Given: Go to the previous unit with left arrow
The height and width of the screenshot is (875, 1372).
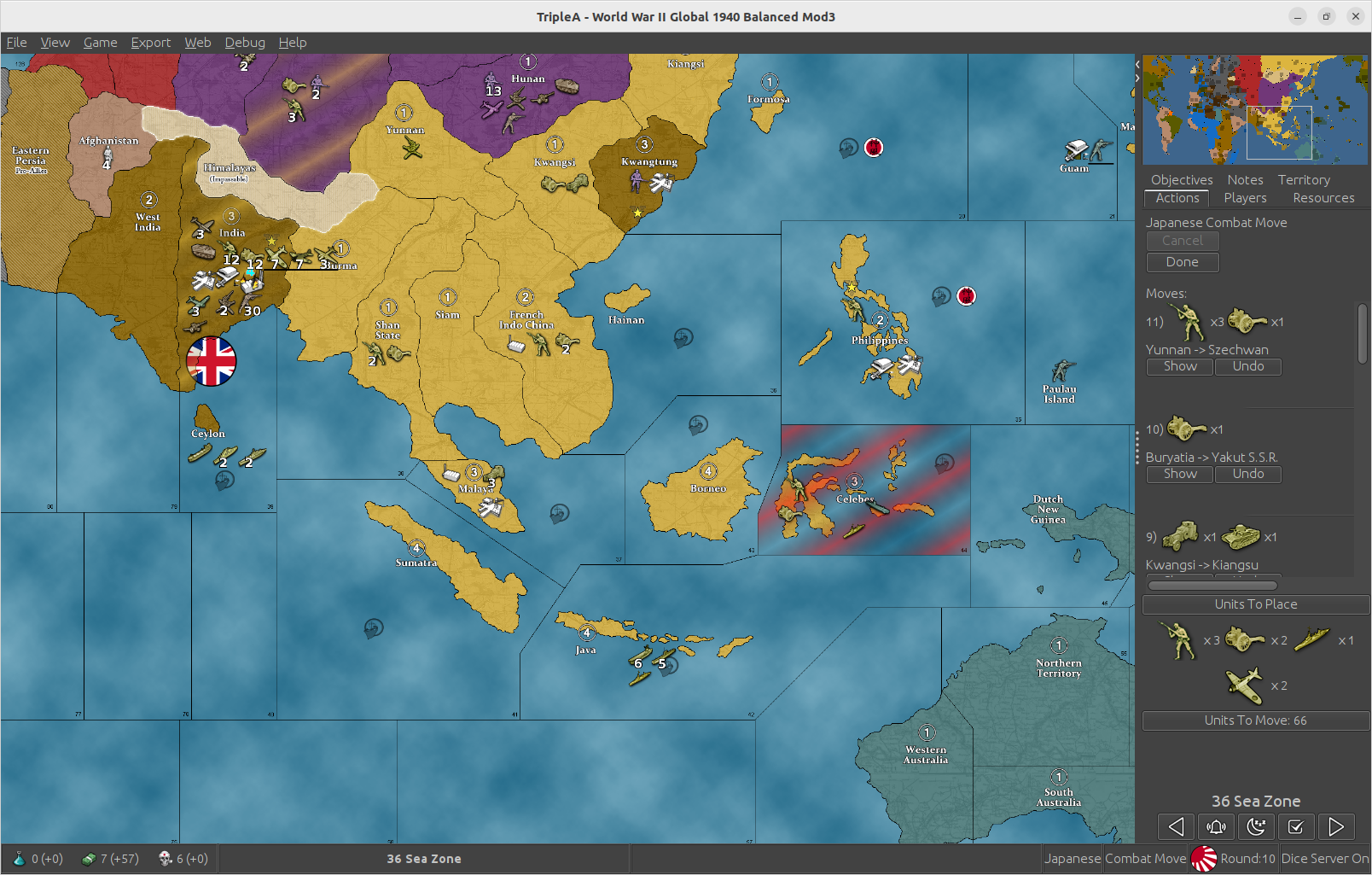Looking at the screenshot, I should pos(1176,826).
